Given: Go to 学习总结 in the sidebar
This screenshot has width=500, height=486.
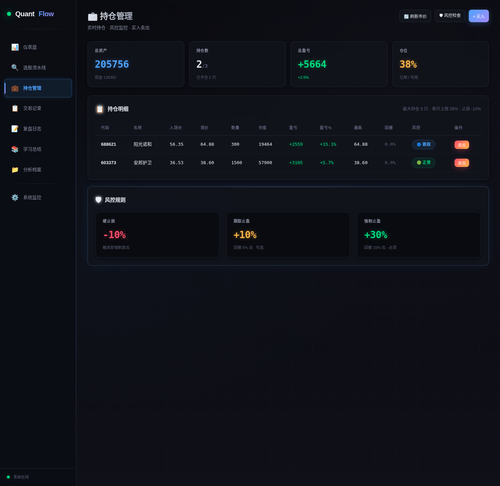Looking at the screenshot, I should tap(38, 149).
